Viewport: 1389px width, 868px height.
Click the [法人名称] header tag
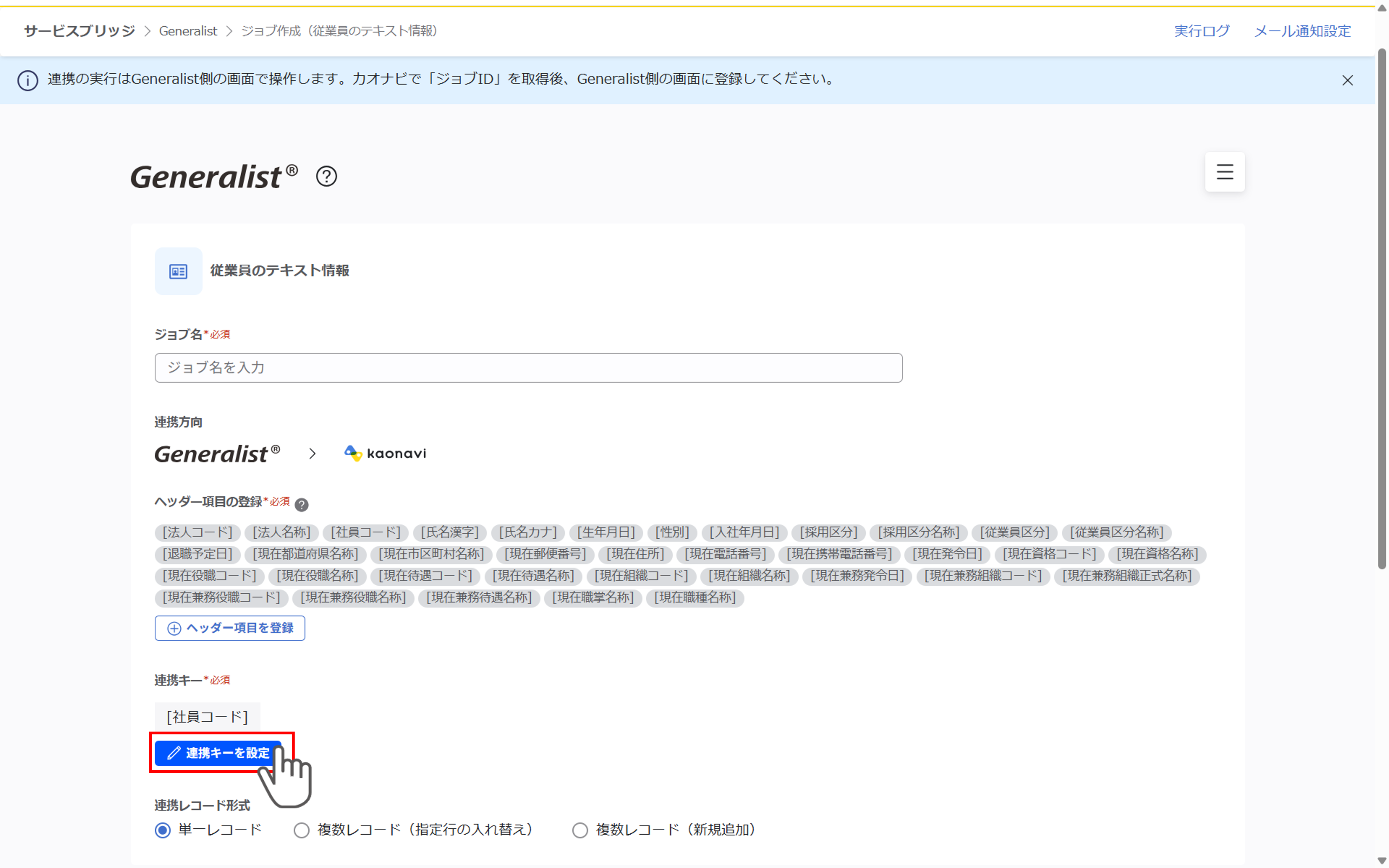pos(282,533)
